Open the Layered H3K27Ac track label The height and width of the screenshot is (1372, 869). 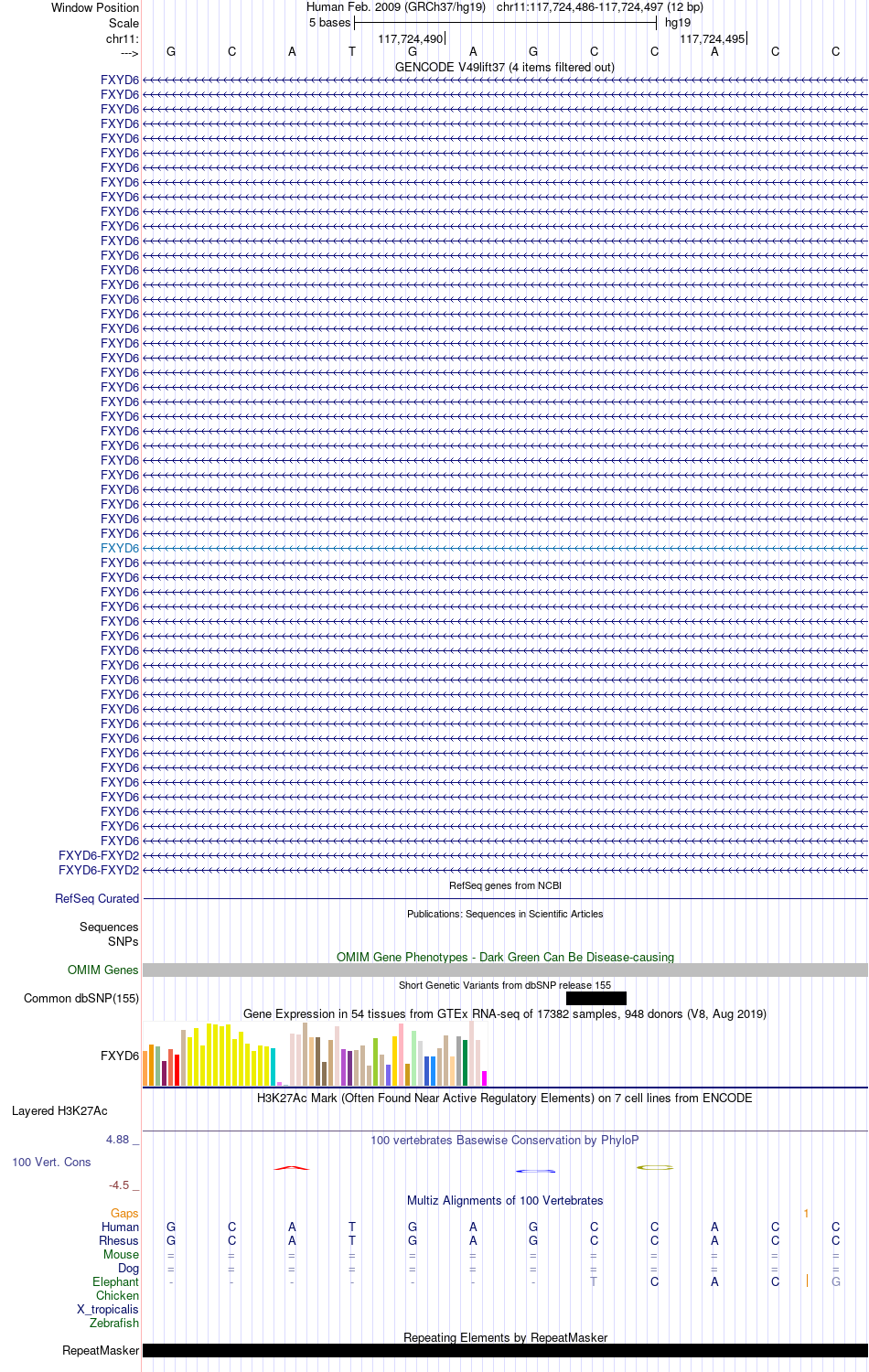pos(59,1110)
